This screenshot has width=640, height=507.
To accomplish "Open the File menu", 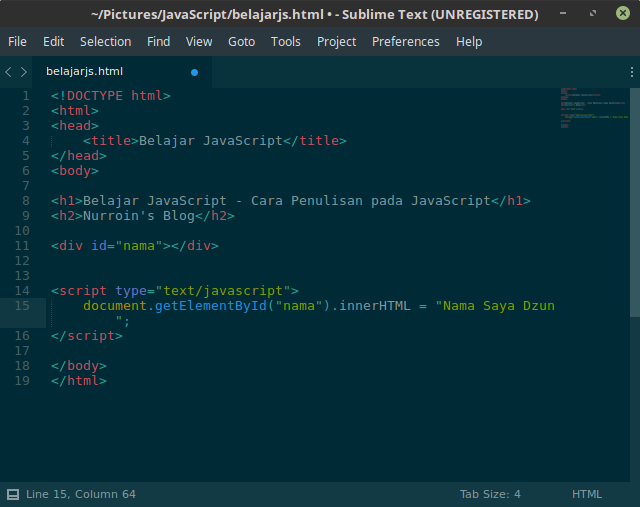I will (x=17, y=42).
